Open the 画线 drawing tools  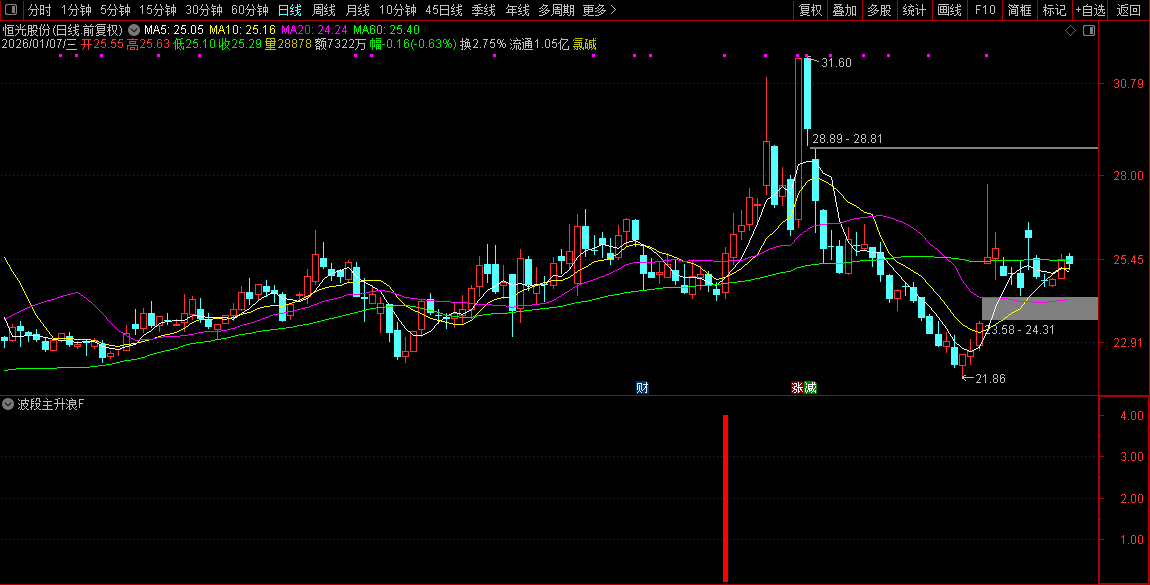point(949,10)
